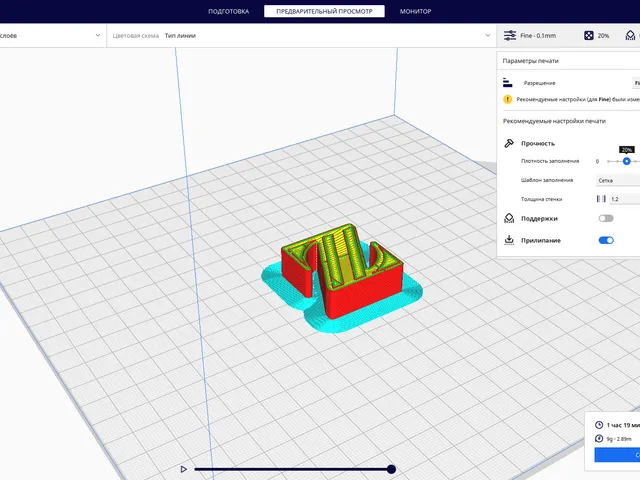Click the infill 20% icon in header

tap(589, 36)
